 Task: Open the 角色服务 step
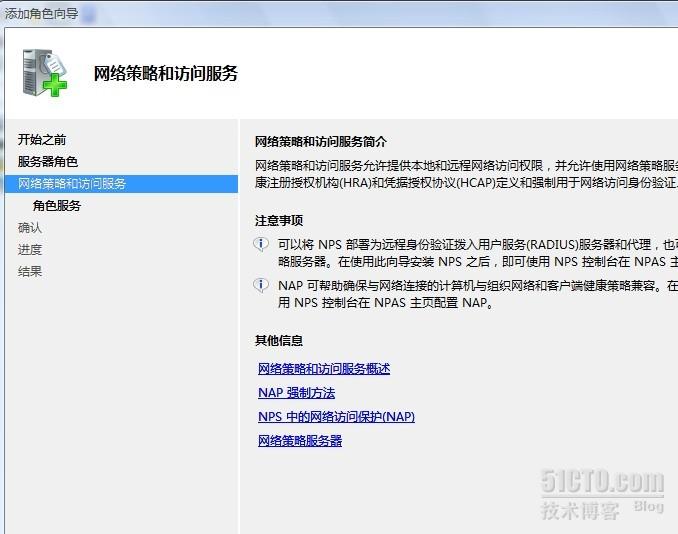57,205
